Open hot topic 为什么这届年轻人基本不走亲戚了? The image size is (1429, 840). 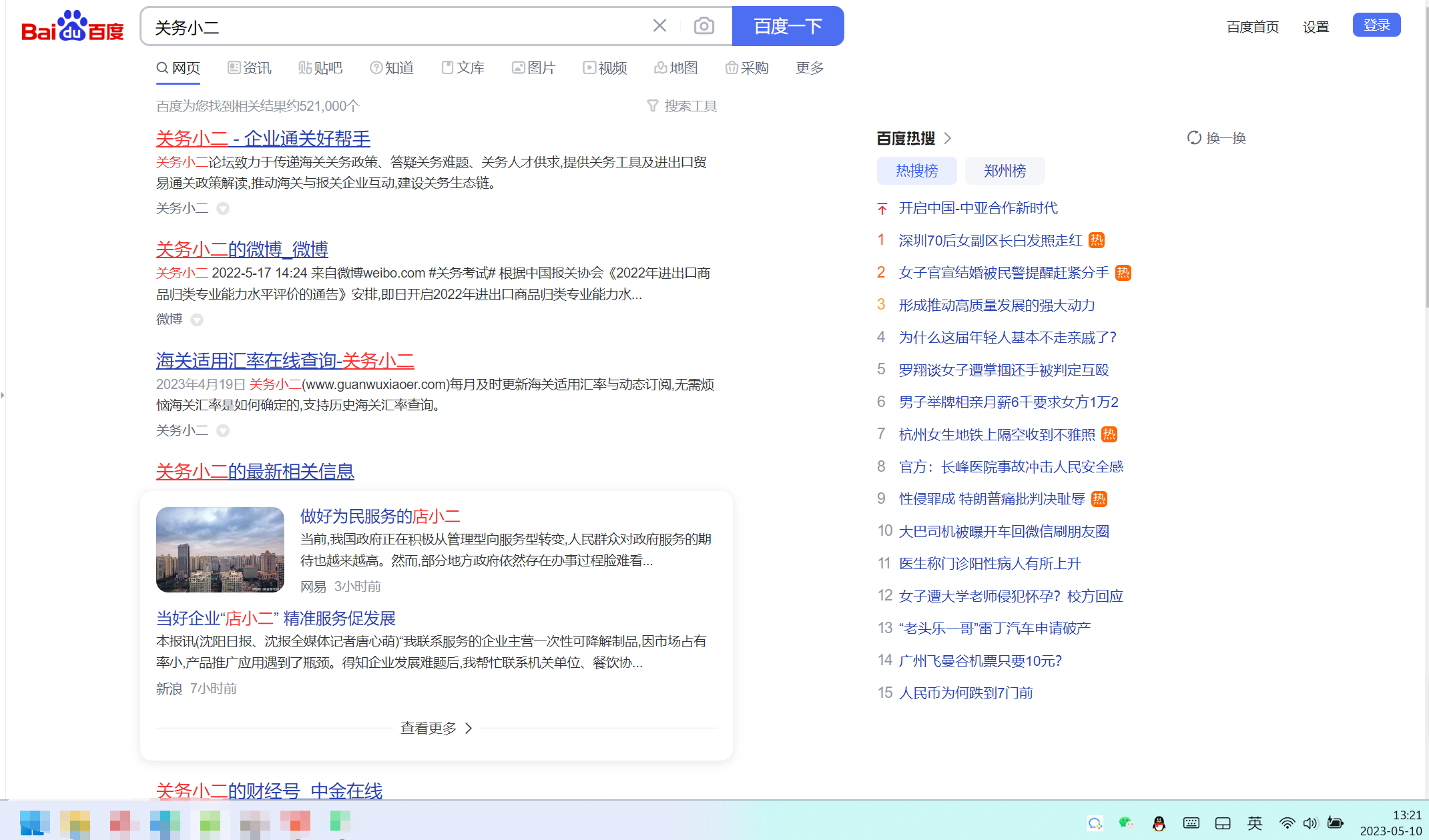(x=1007, y=337)
